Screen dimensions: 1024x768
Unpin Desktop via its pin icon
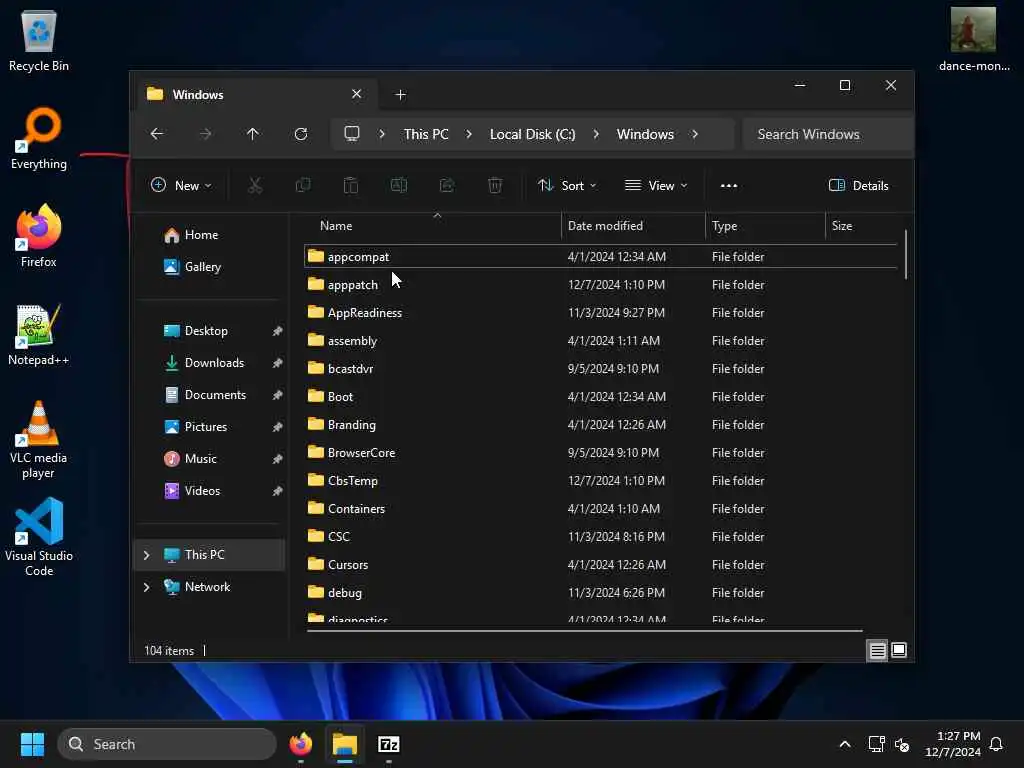[278, 331]
